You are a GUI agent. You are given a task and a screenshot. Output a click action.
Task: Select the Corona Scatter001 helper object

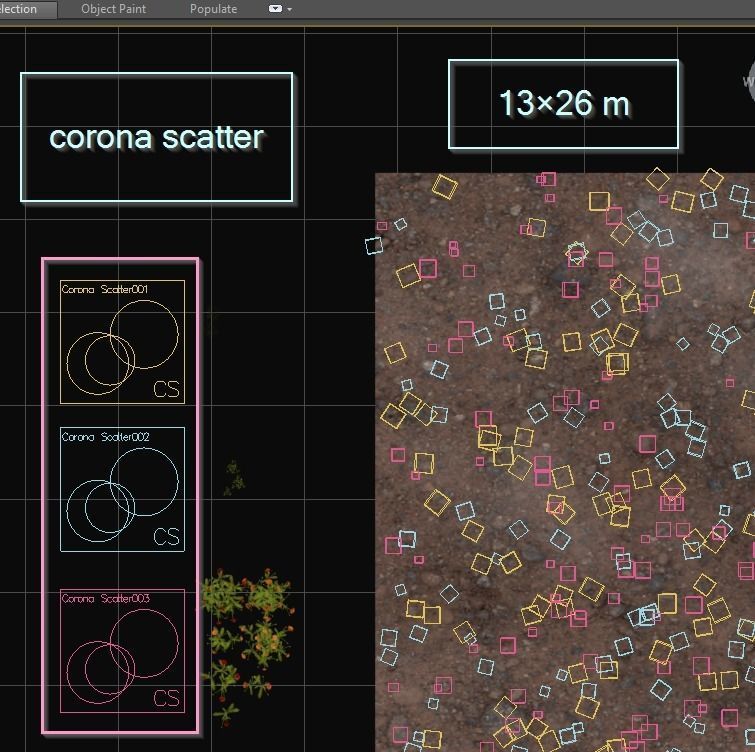[x=122, y=342]
